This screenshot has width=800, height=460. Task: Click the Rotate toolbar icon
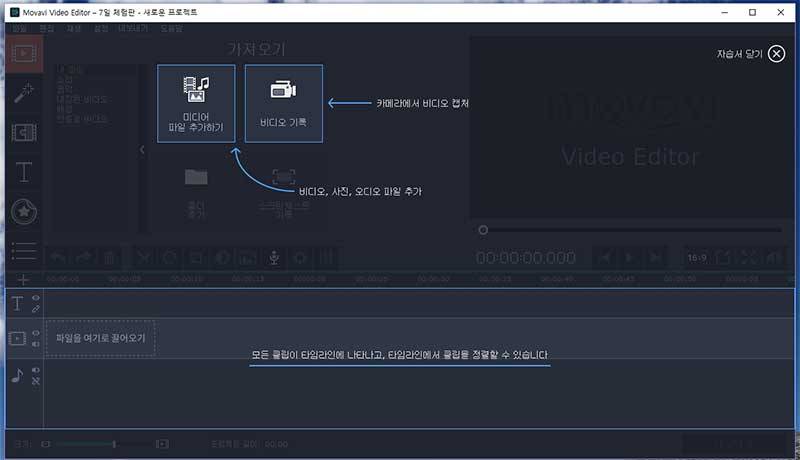[x=170, y=258]
